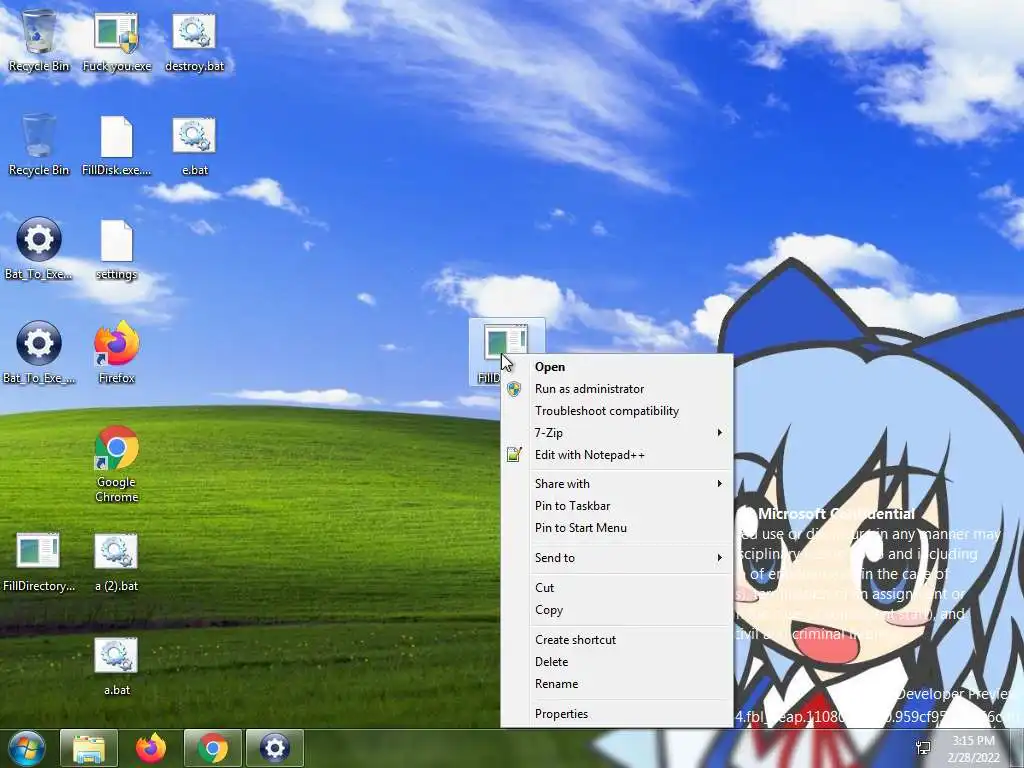Choose Pin to Start Menu
1024x768 pixels.
617,528
